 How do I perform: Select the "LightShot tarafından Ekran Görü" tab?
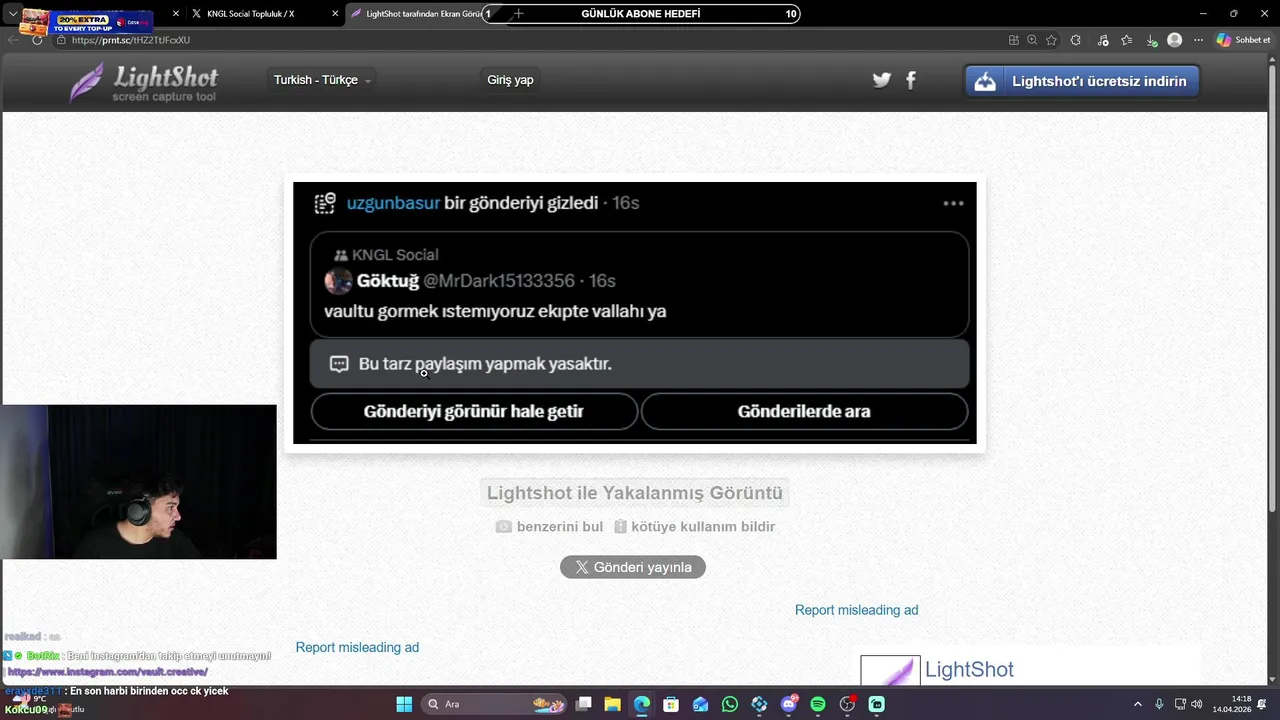pyautogui.click(x=415, y=14)
